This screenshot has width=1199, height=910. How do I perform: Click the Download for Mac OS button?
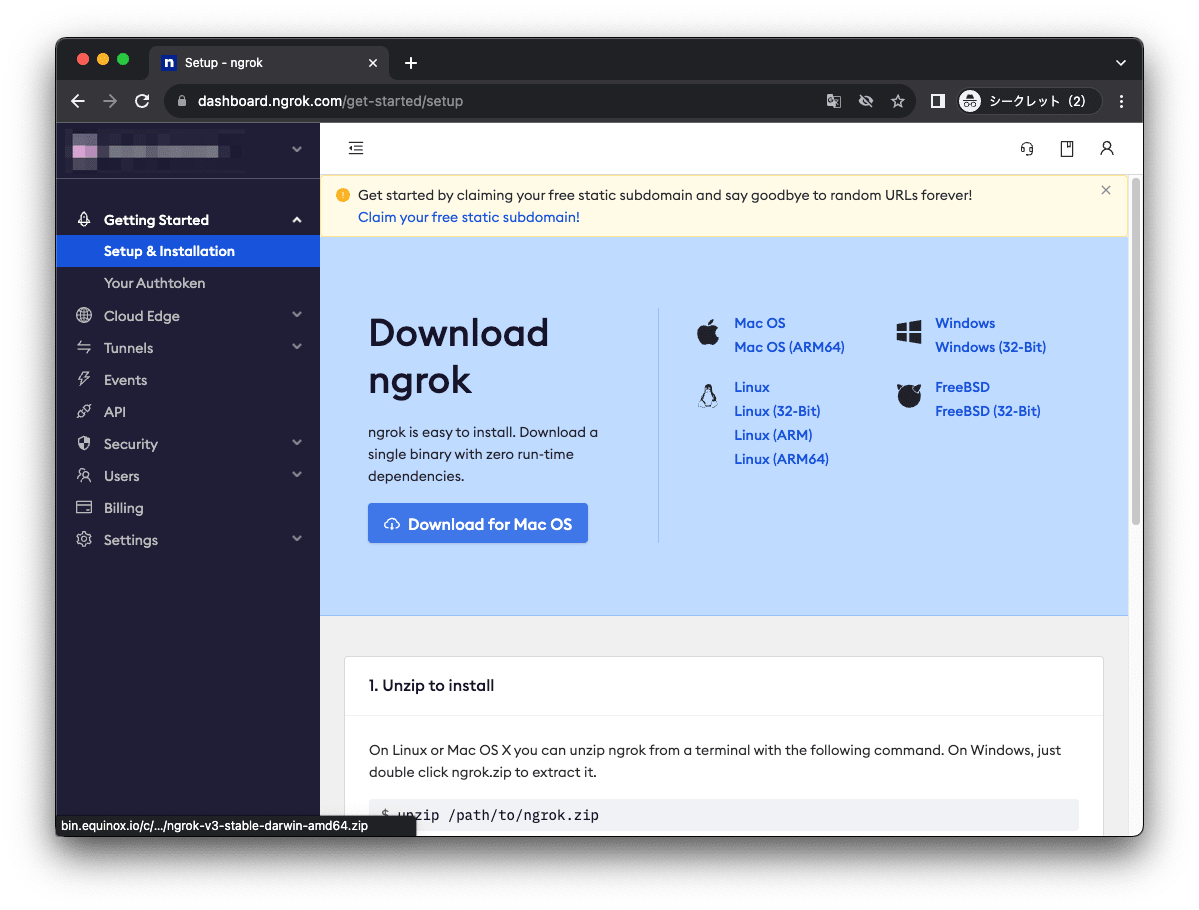click(478, 524)
